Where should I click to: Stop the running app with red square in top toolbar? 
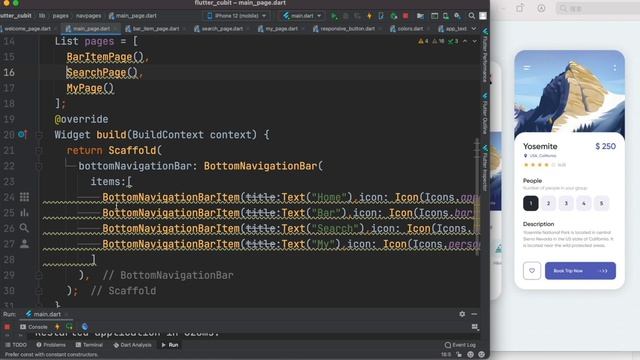point(405,16)
